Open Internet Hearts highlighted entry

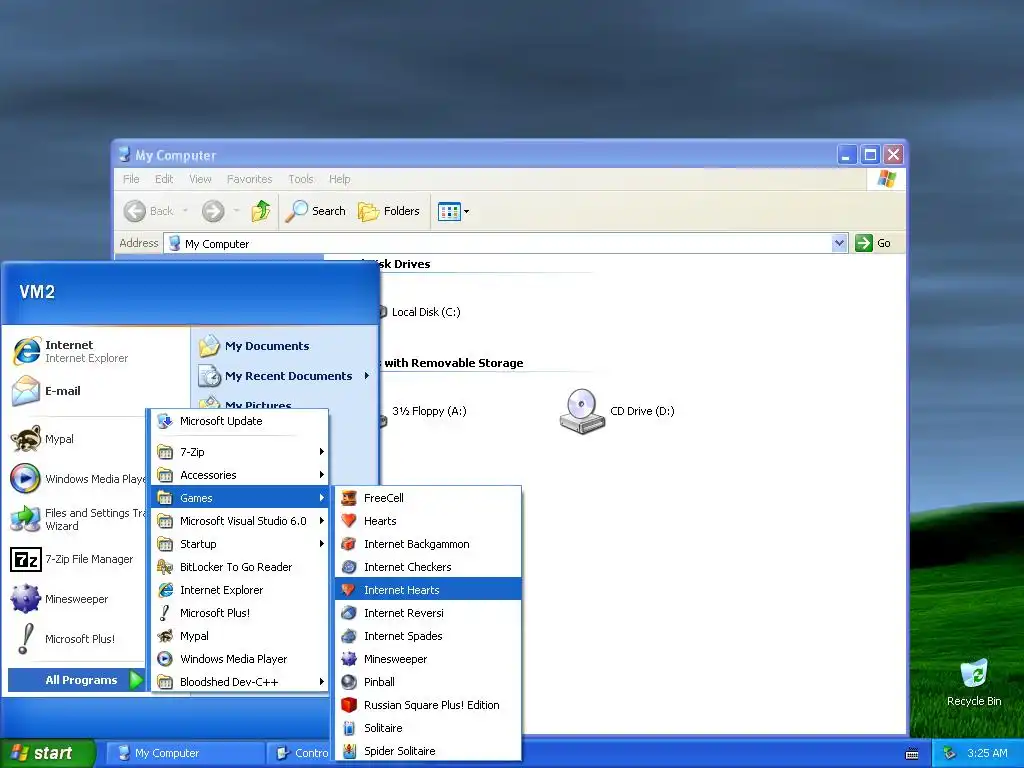tap(428, 590)
